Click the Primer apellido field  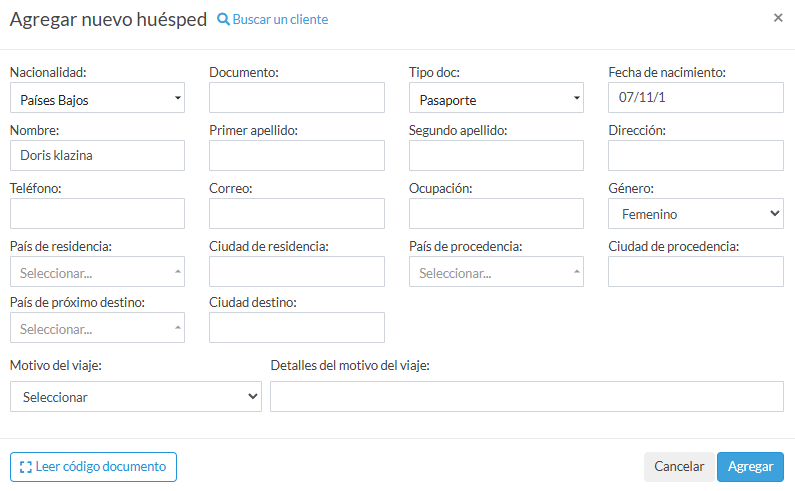(x=297, y=156)
